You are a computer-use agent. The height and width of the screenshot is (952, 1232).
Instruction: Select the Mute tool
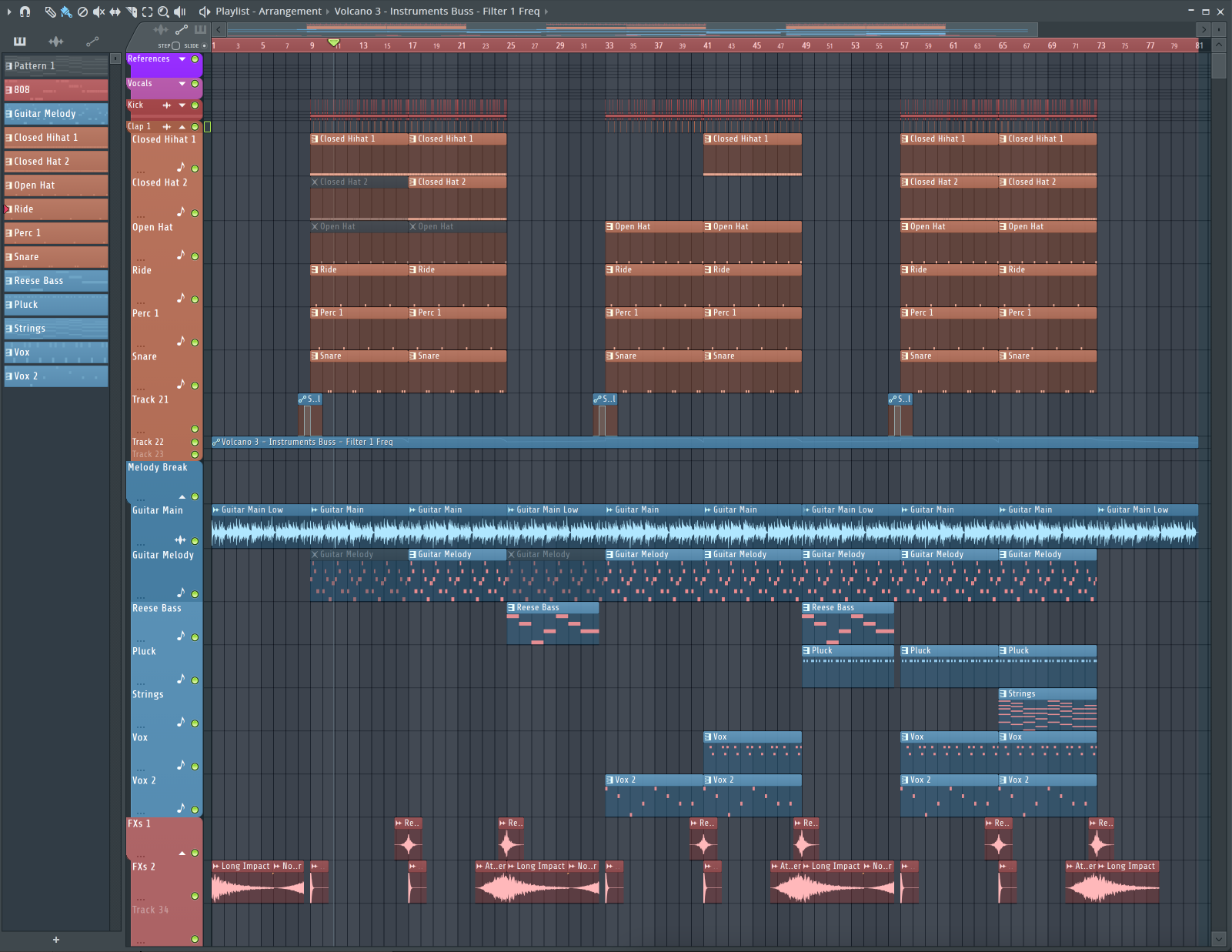coord(98,12)
